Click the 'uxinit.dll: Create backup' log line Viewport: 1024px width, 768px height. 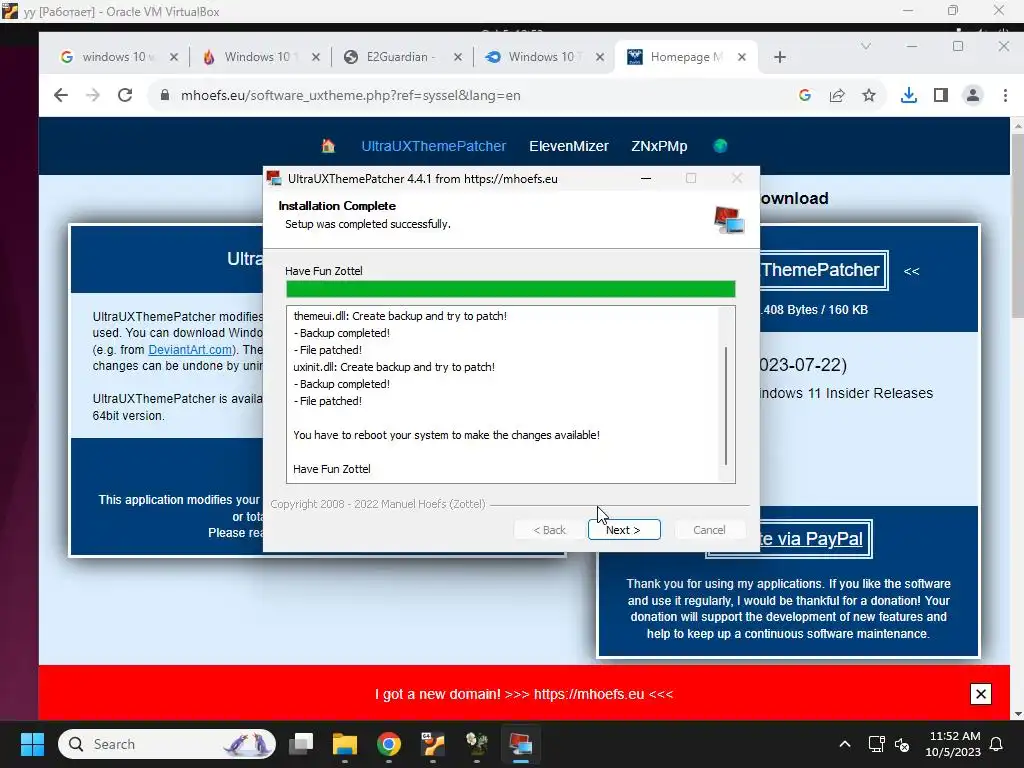coord(394,367)
